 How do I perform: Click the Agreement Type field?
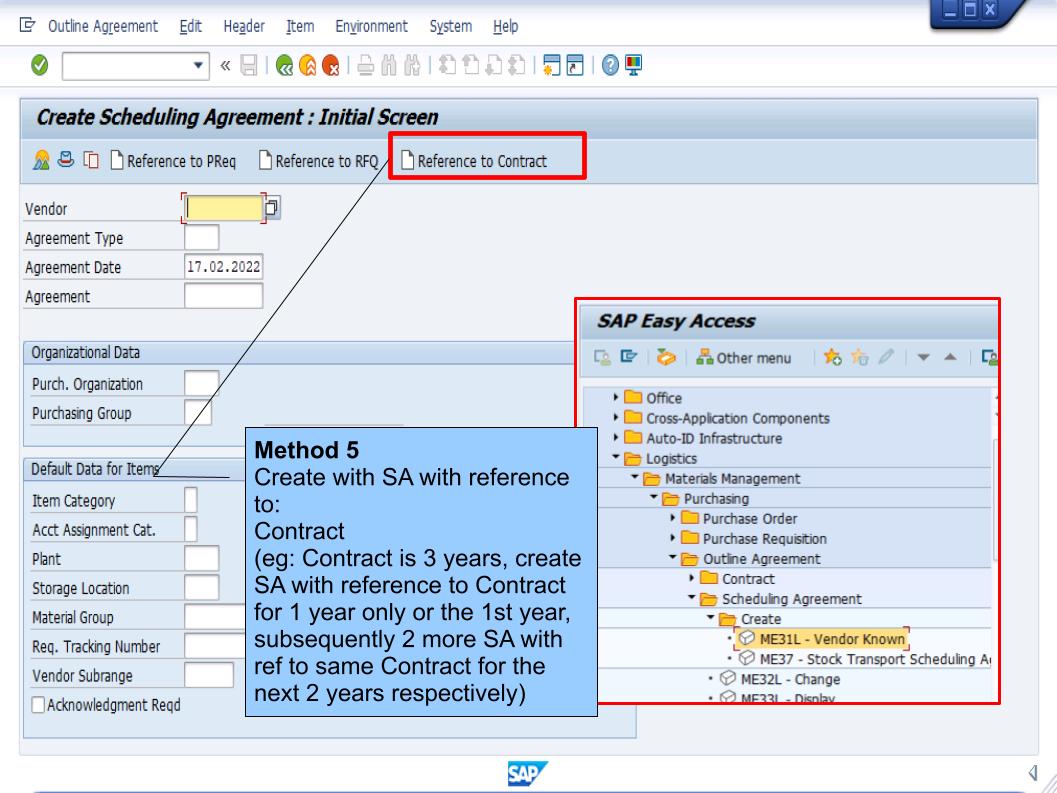pos(202,237)
